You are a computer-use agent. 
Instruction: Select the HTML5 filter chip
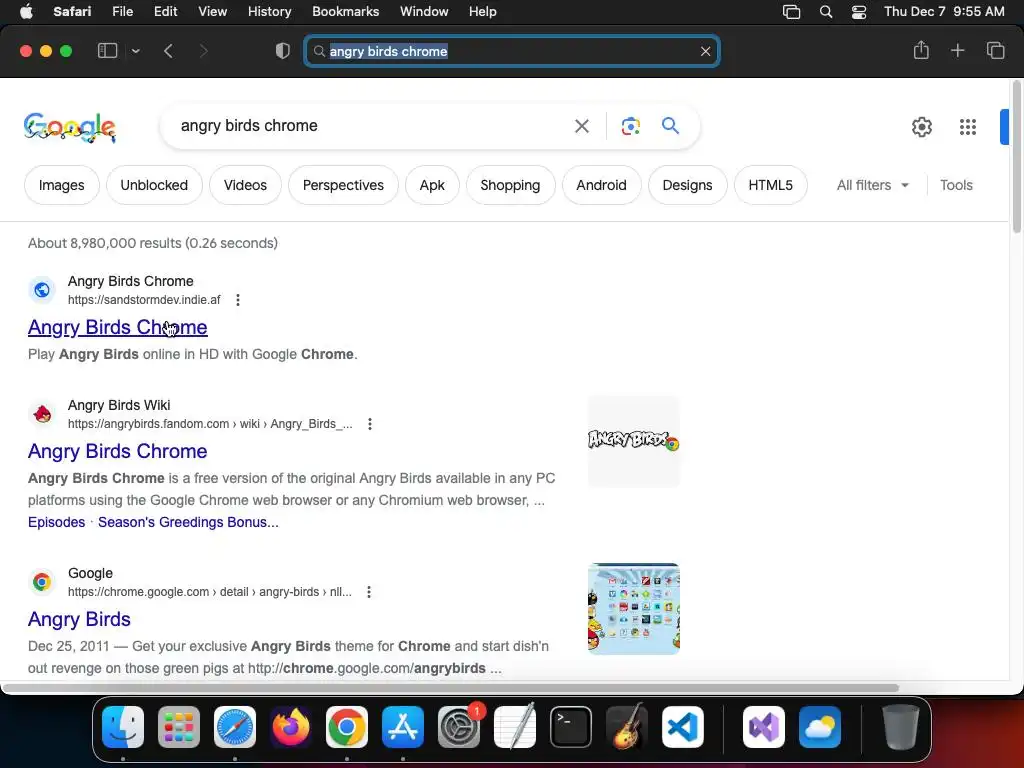click(770, 185)
